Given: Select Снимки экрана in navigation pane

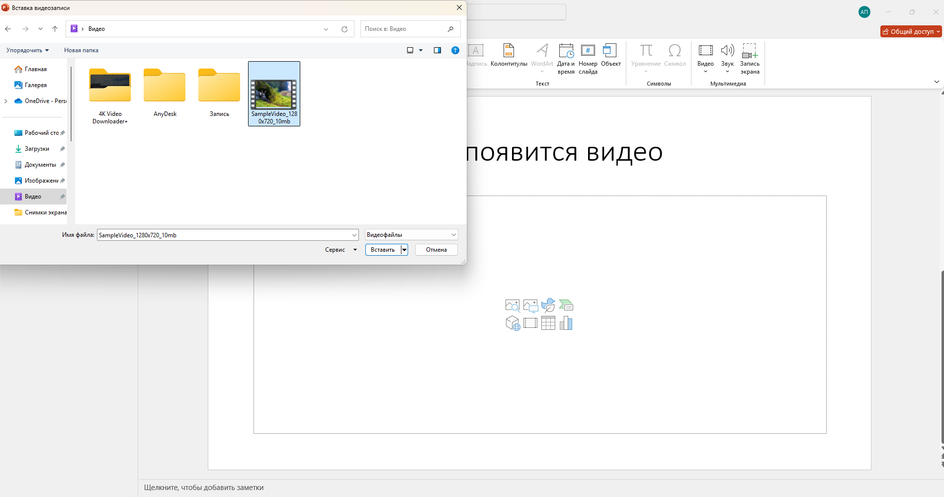Looking at the screenshot, I should (40, 212).
